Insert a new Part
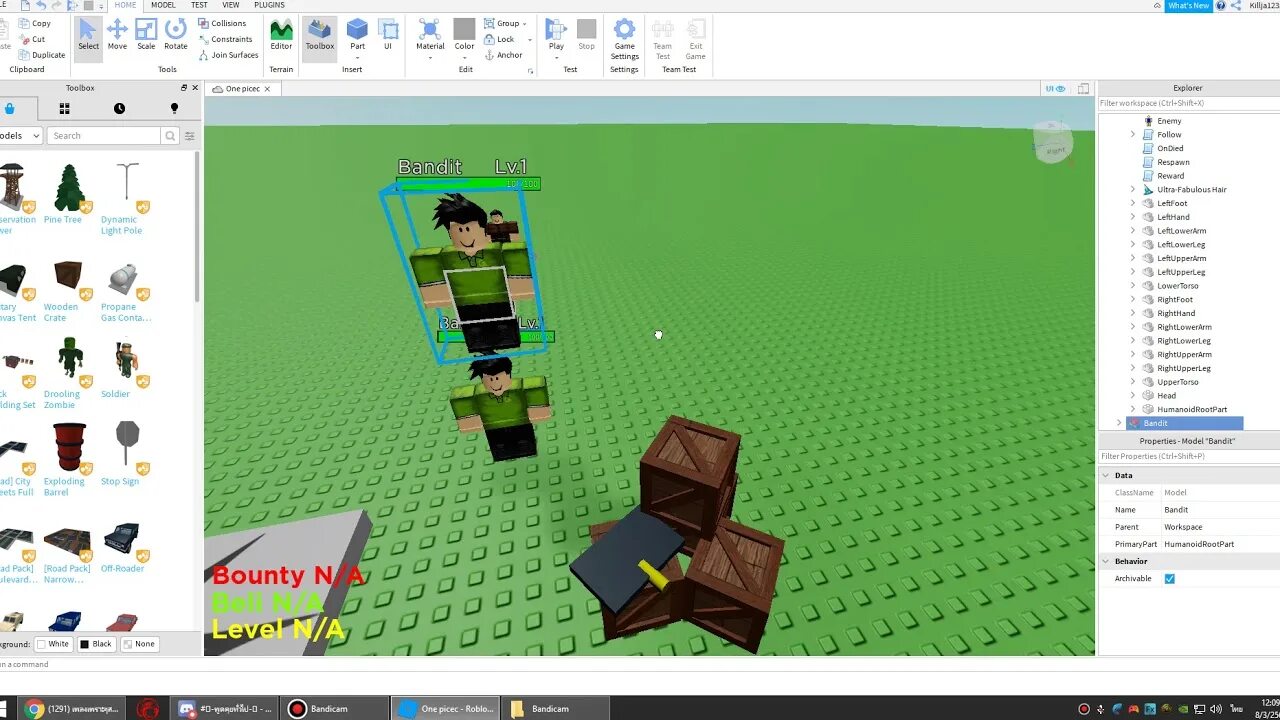 tap(357, 35)
